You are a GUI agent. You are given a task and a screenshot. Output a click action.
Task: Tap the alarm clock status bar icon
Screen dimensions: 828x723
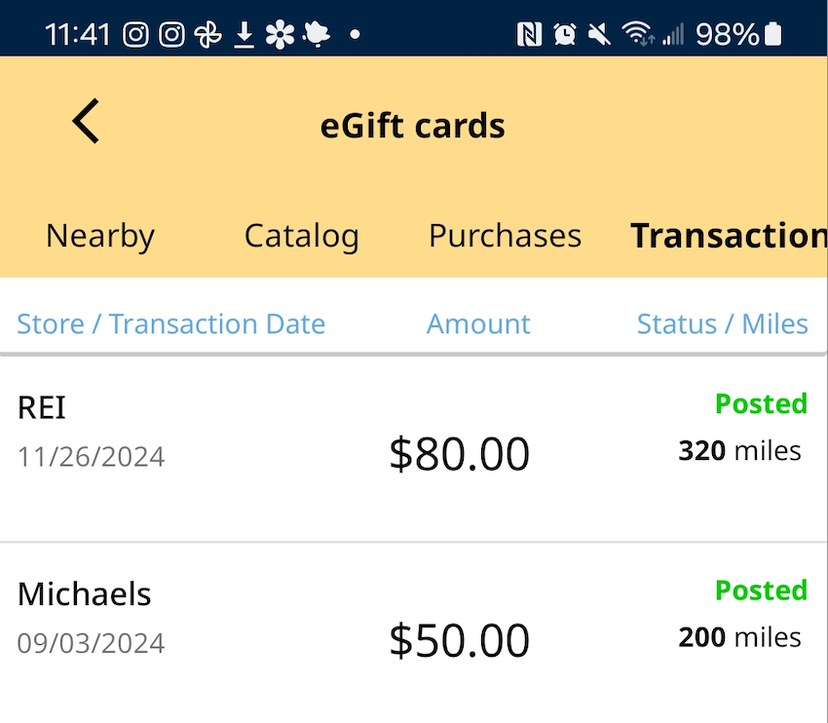564,33
